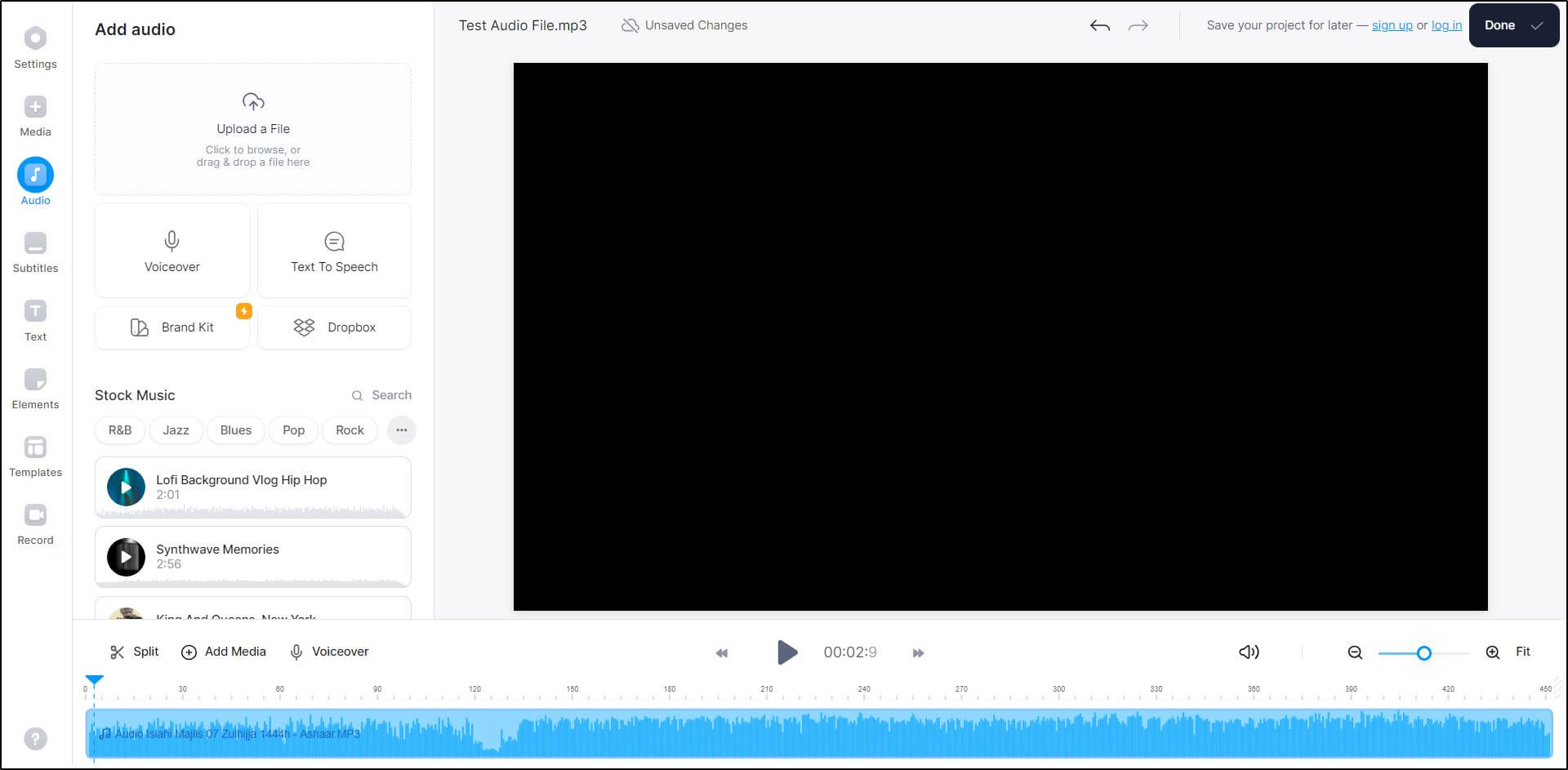1568x770 pixels.
Task: Play the audio preview
Action: [x=786, y=652]
